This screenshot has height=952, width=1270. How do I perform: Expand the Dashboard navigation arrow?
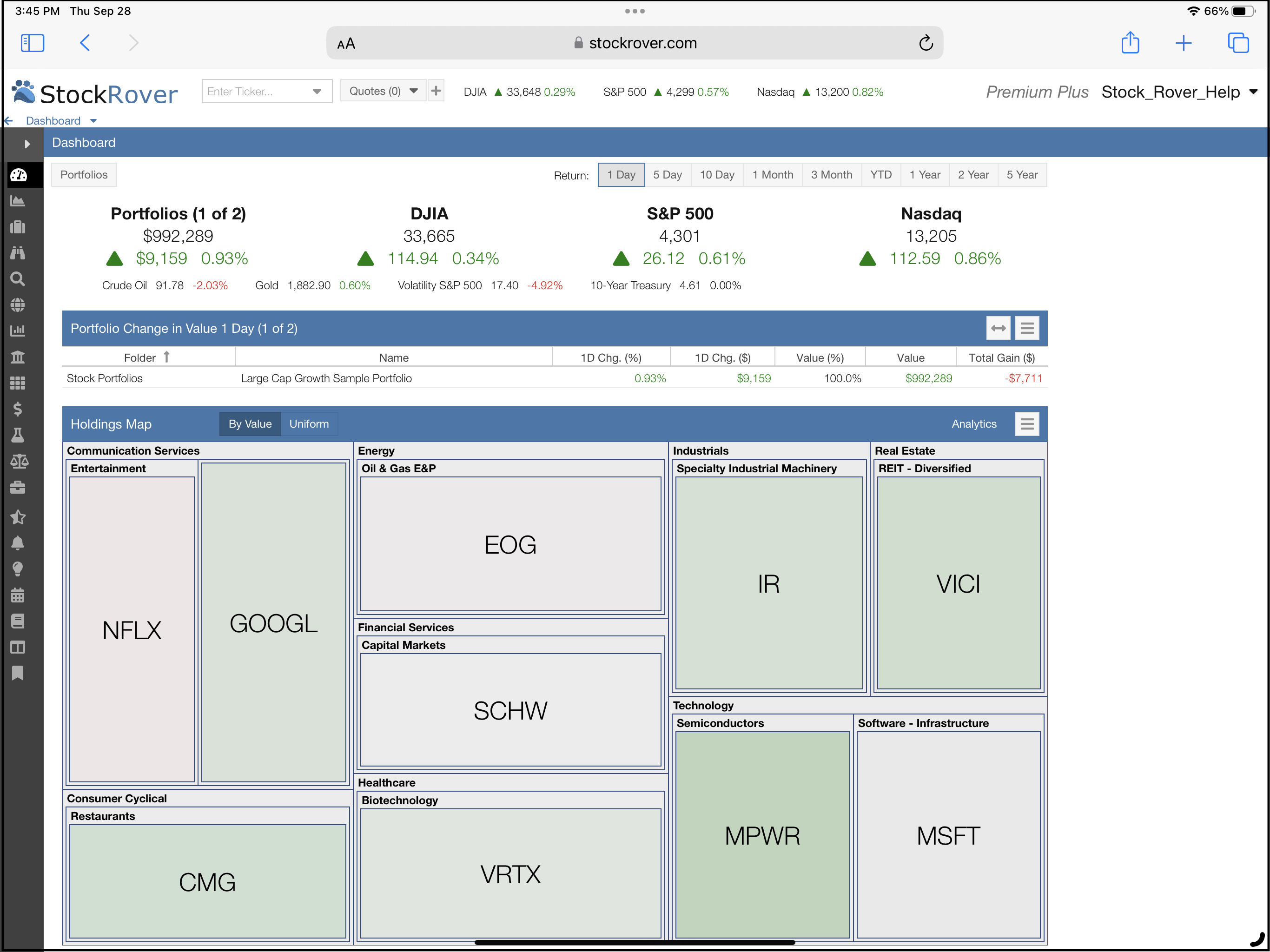[94, 121]
